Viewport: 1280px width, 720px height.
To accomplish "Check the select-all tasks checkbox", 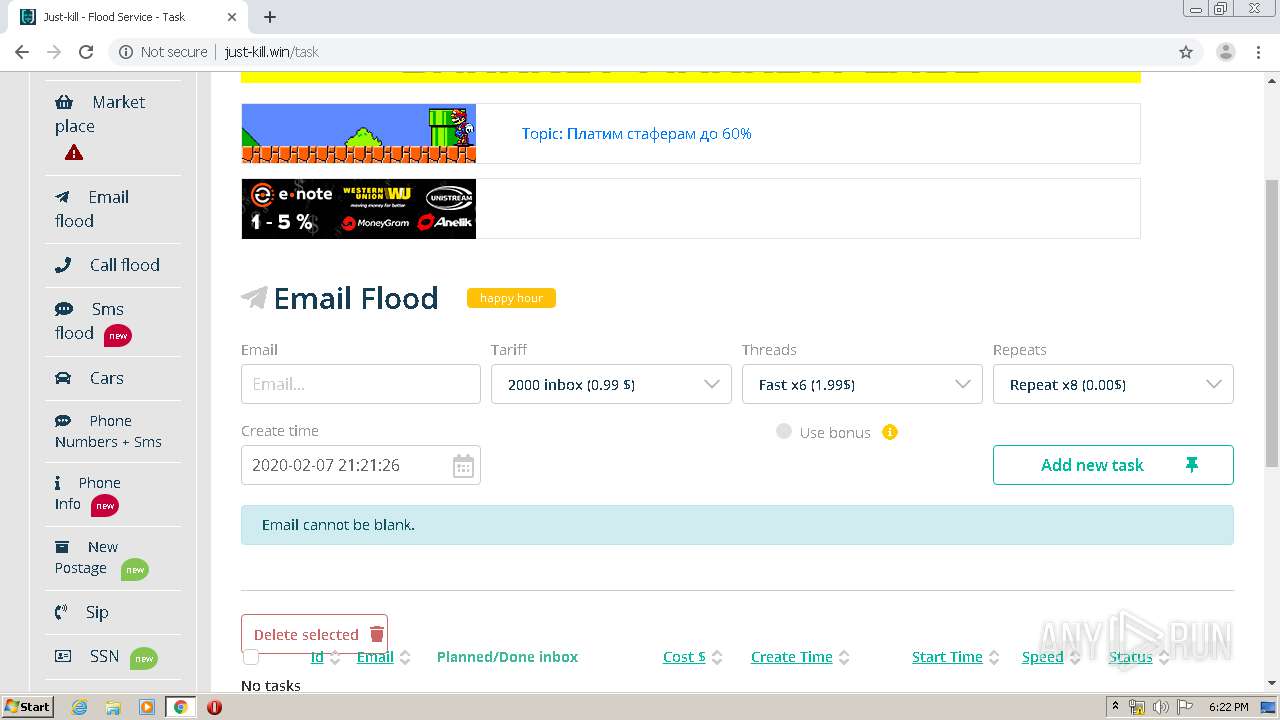I will (x=251, y=657).
